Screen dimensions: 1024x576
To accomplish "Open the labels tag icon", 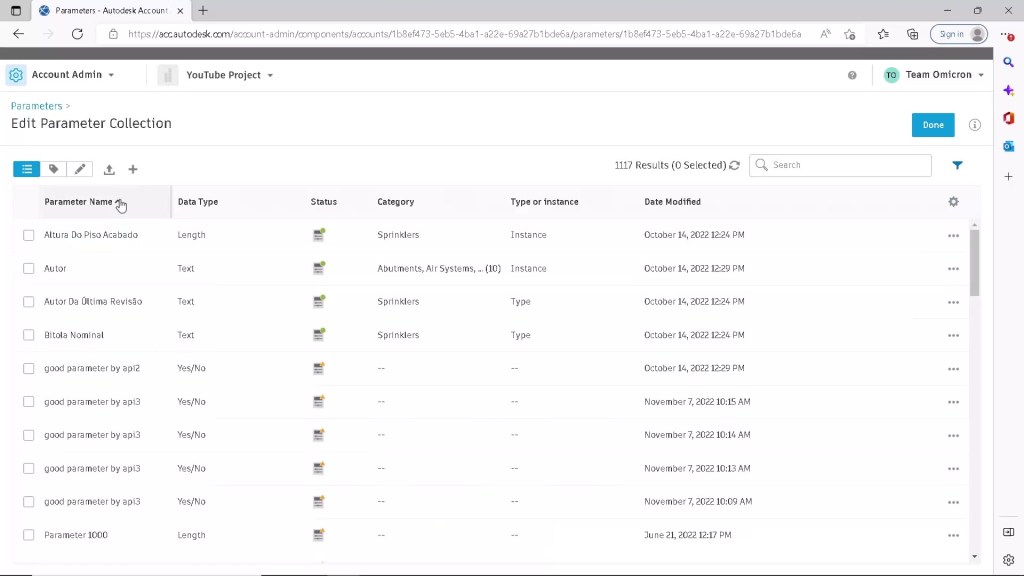I will coord(54,169).
